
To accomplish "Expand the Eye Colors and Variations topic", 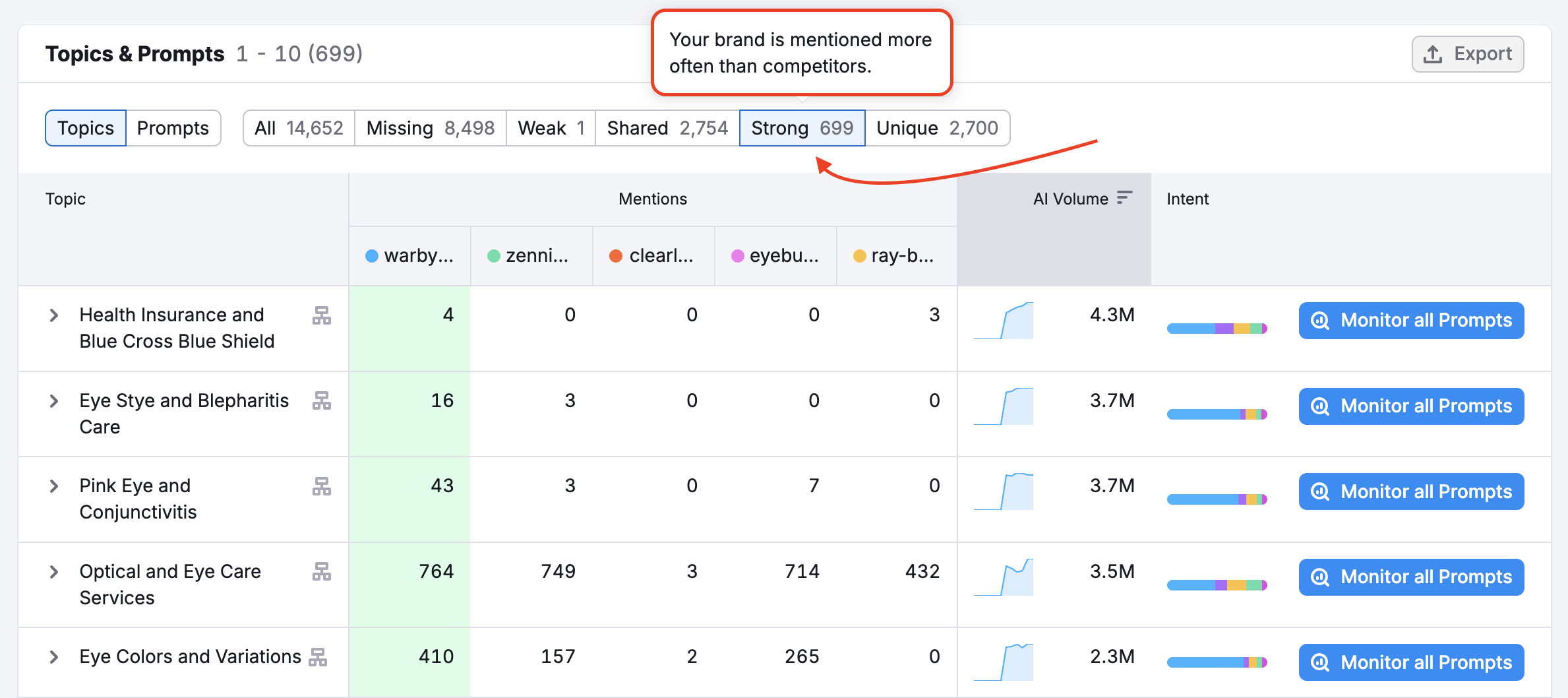I will pos(53,656).
